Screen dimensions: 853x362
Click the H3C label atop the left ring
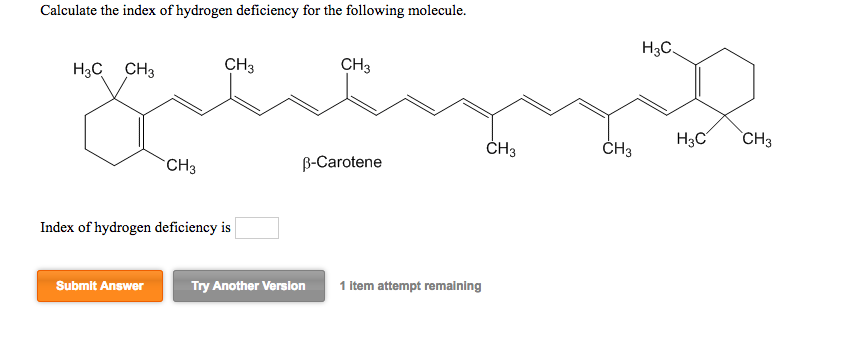(88, 70)
